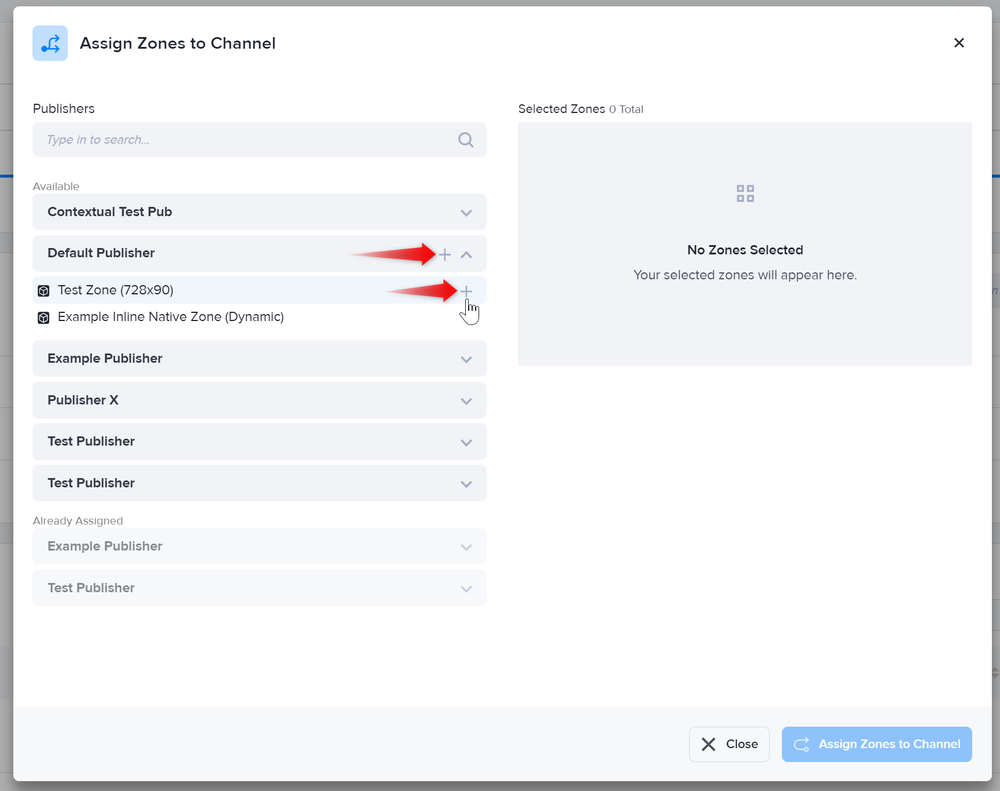Image resolution: width=1000 pixels, height=791 pixels.
Task: Add all Default Publisher zones with plus
Action: click(x=445, y=255)
